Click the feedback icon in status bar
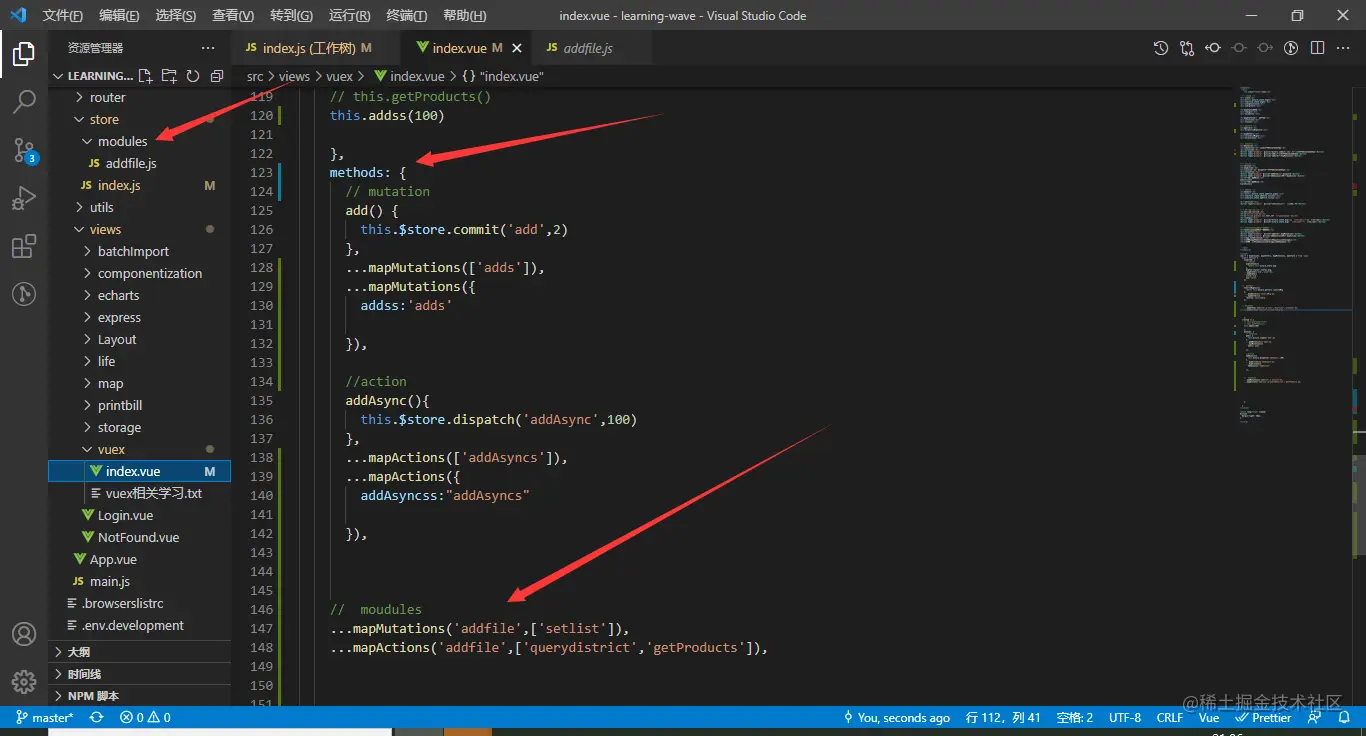Viewport: 1366px width, 736px height. coord(1315,717)
